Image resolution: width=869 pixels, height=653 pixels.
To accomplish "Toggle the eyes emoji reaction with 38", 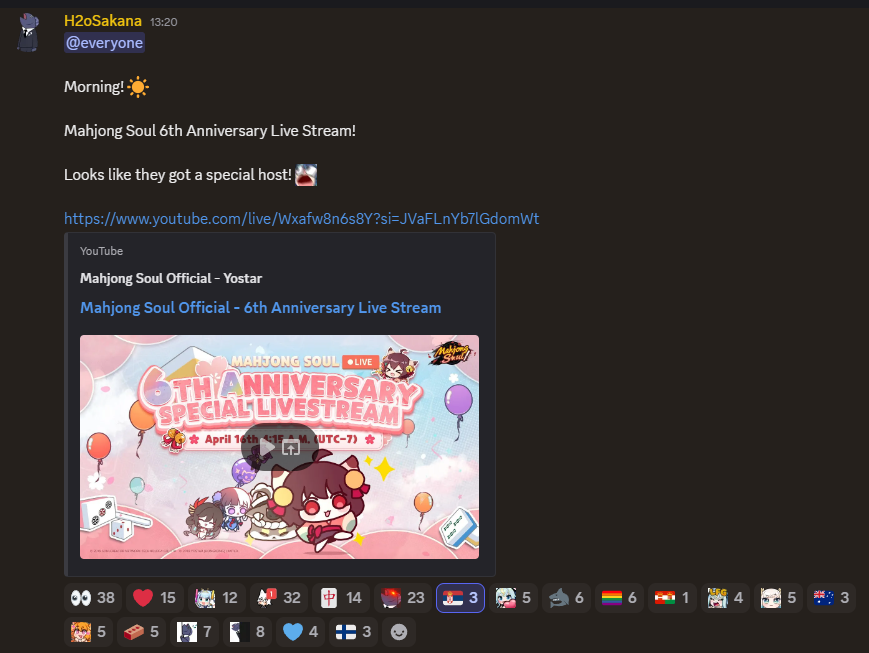I will point(93,598).
